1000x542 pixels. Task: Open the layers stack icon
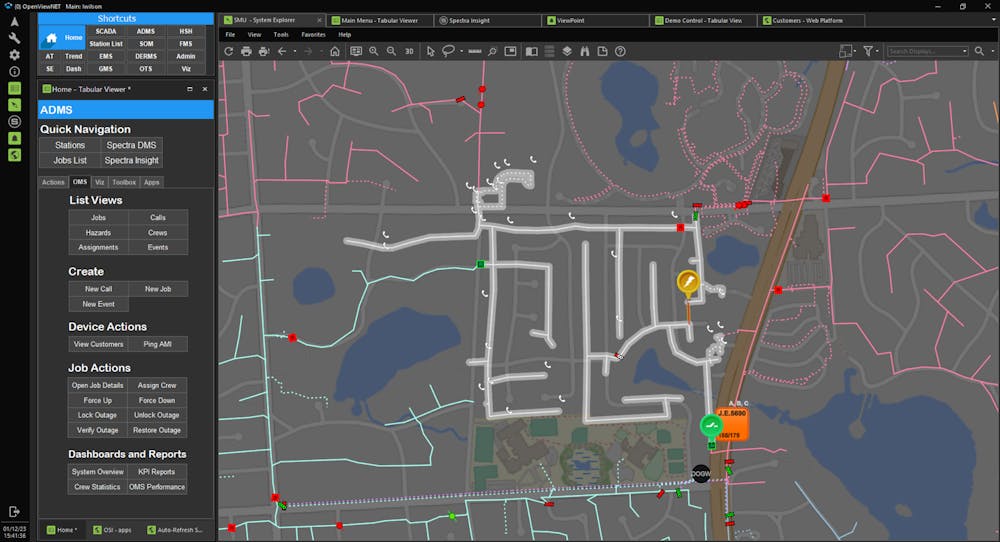click(567, 52)
